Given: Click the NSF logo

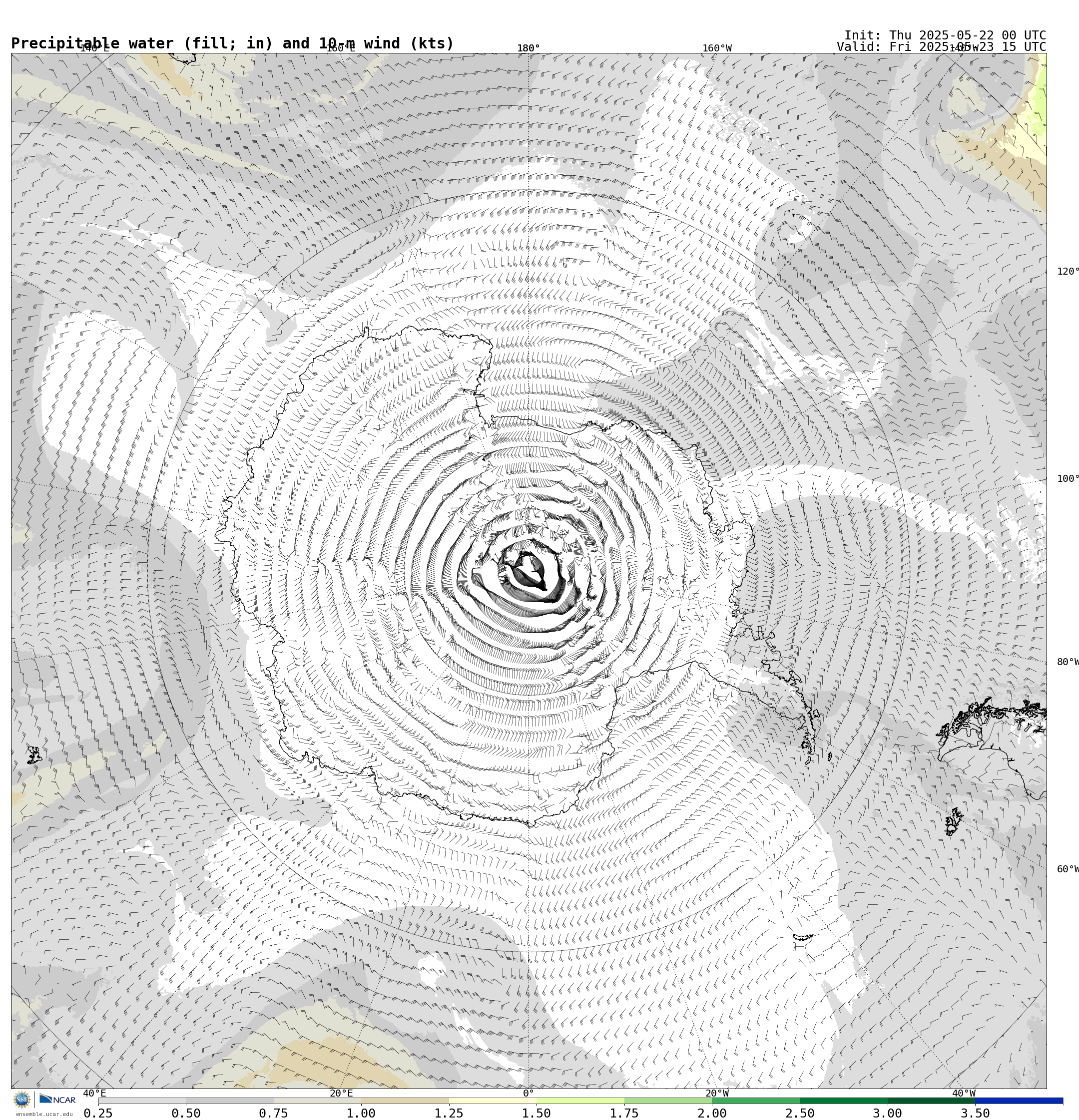Looking at the screenshot, I should pos(21,1100).
